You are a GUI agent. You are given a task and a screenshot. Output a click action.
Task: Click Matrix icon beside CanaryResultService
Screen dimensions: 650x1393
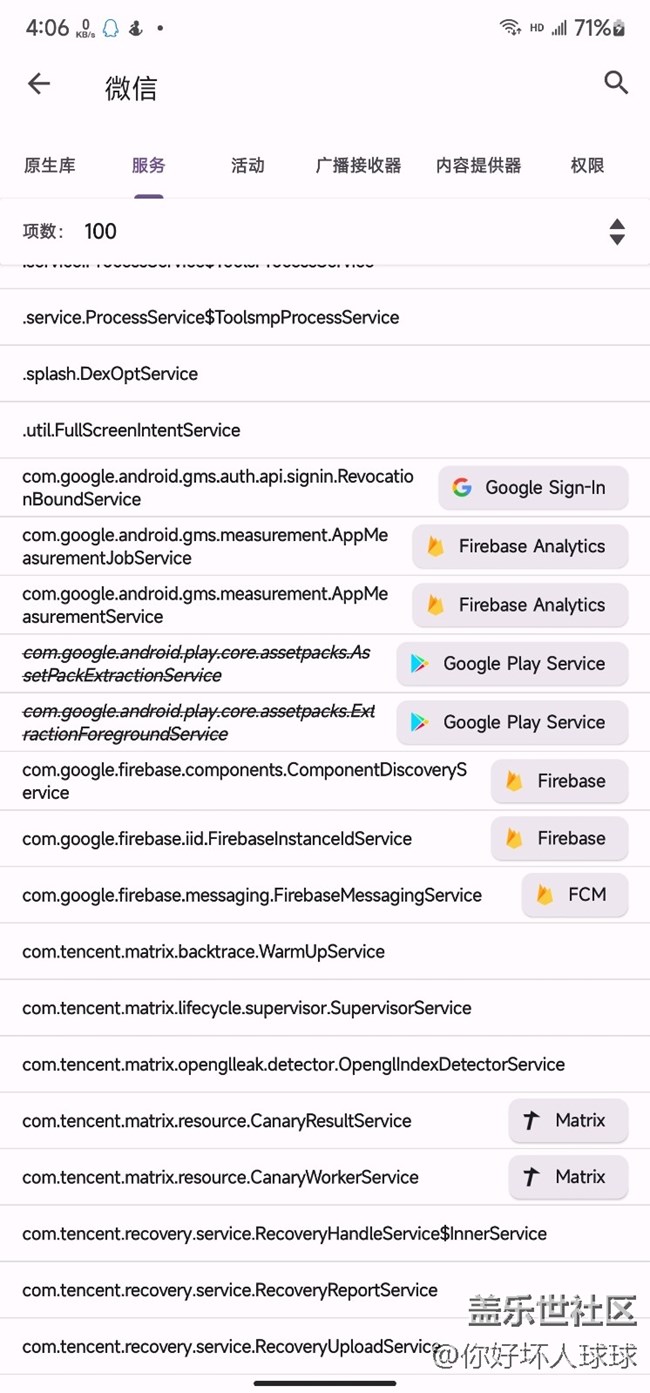(532, 1121)
